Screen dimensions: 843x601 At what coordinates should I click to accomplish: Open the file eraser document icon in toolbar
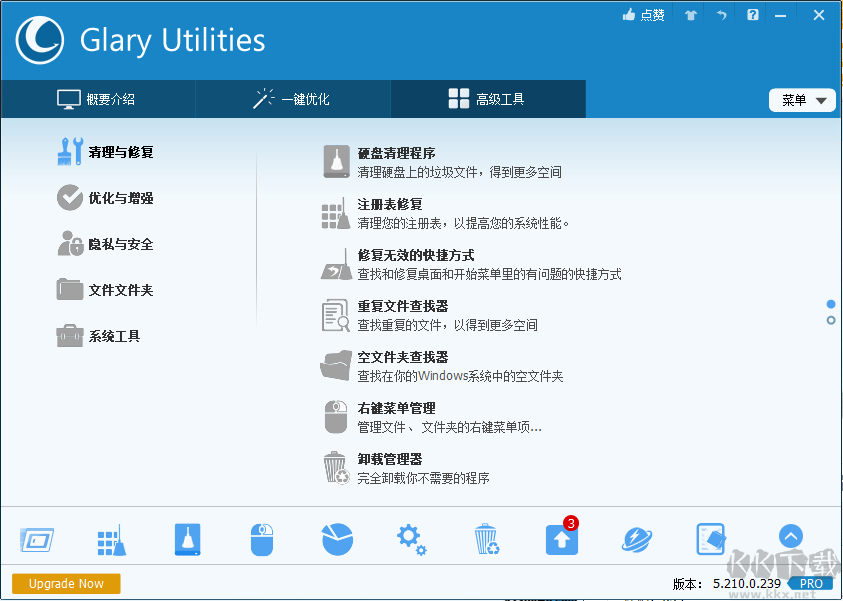[x=711, y=539]
